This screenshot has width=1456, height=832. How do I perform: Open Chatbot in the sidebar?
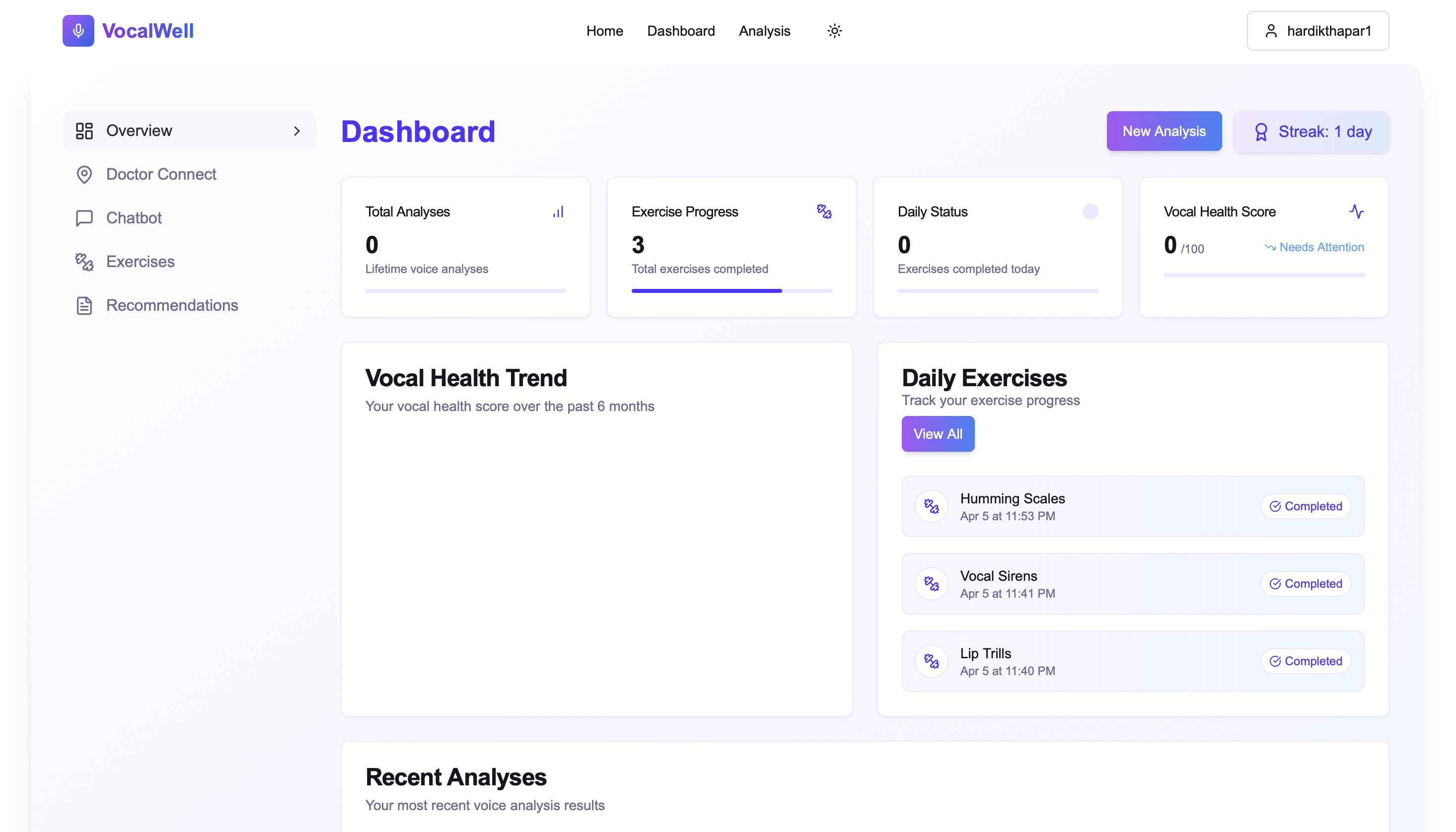click(134, 218)
